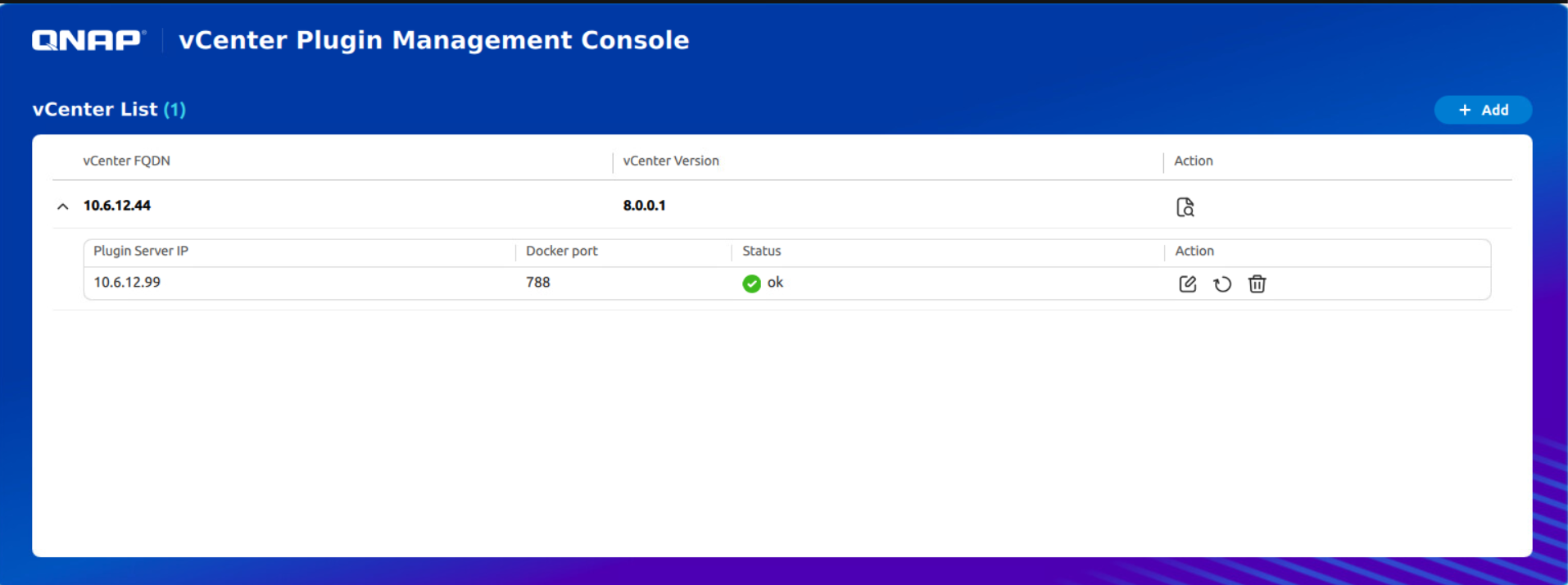Click the top Action column header
This screenshot has height=585, width=1568.
click(1193, 161)
